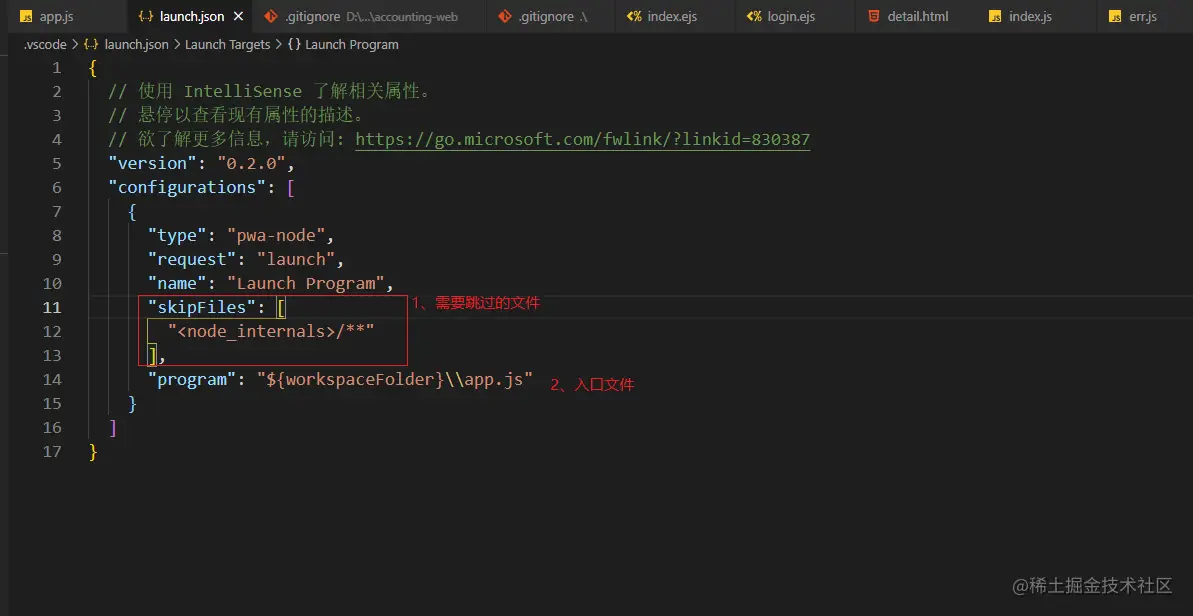
Task: Click the "Launch Program" string value
Action: point(306,283)
